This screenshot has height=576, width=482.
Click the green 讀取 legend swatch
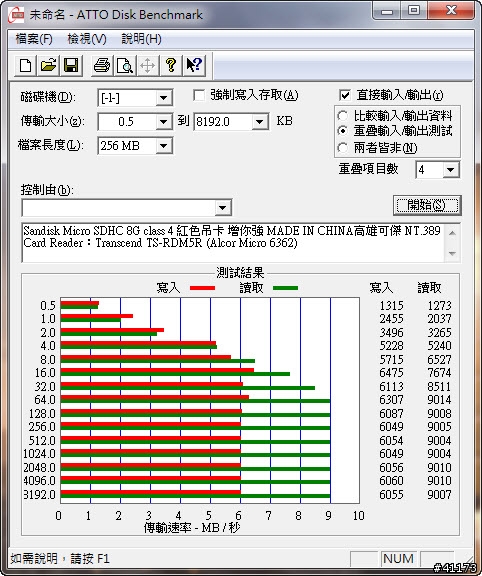(285, 288)
